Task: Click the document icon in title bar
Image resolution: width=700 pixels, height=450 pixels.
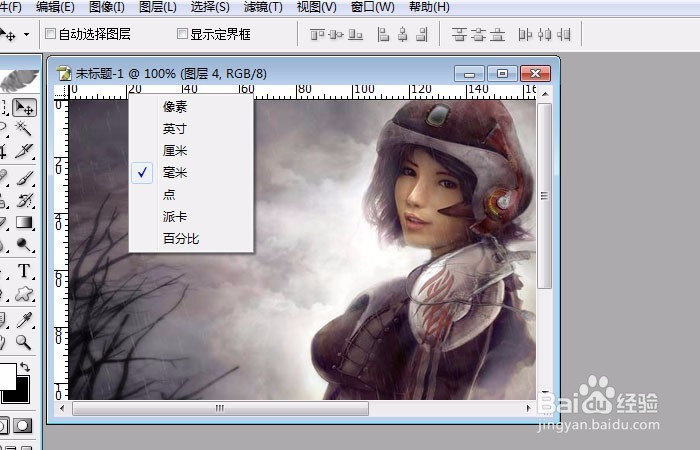Action: click(64, 73)
